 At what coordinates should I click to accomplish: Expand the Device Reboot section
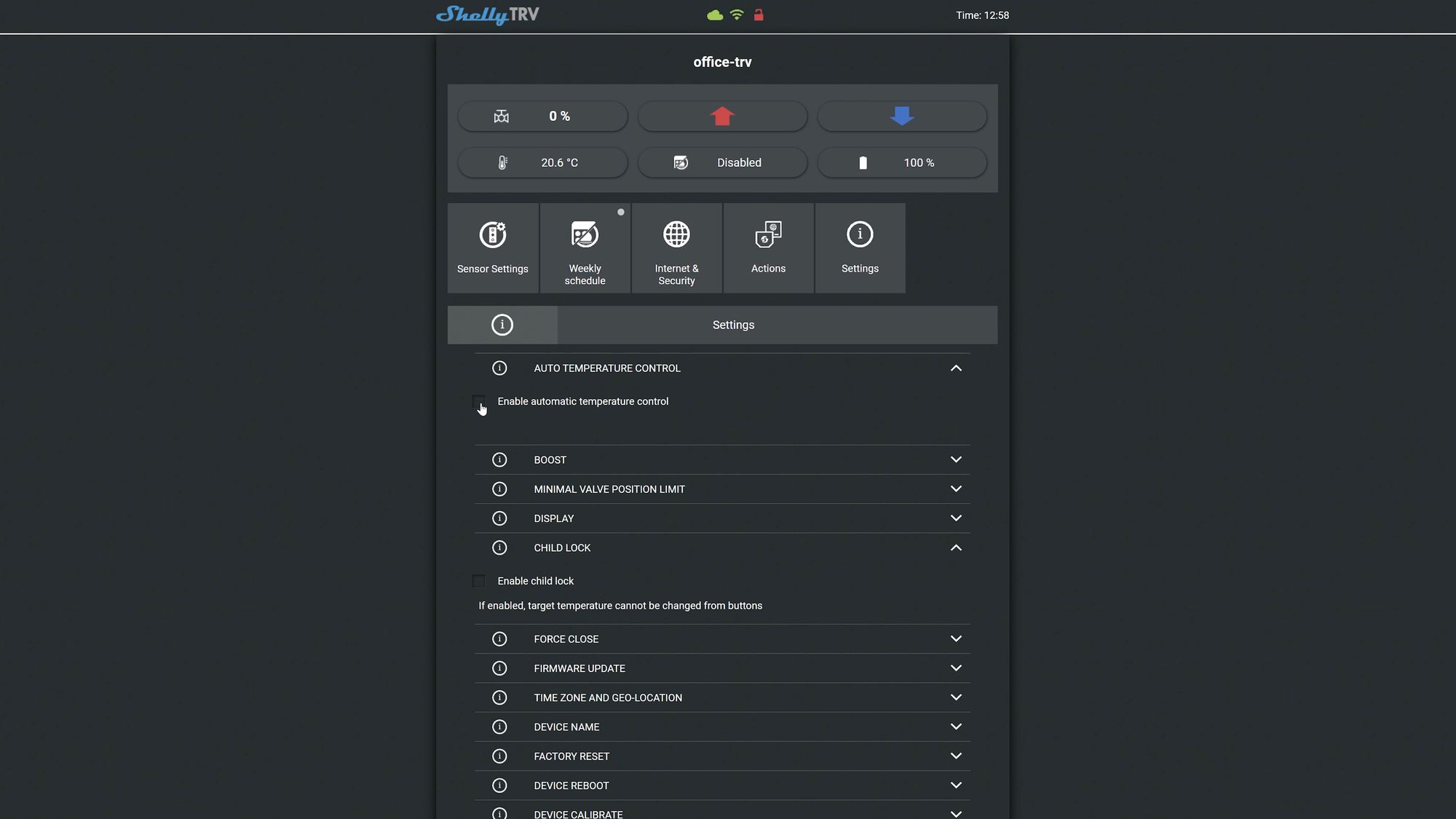956,785
